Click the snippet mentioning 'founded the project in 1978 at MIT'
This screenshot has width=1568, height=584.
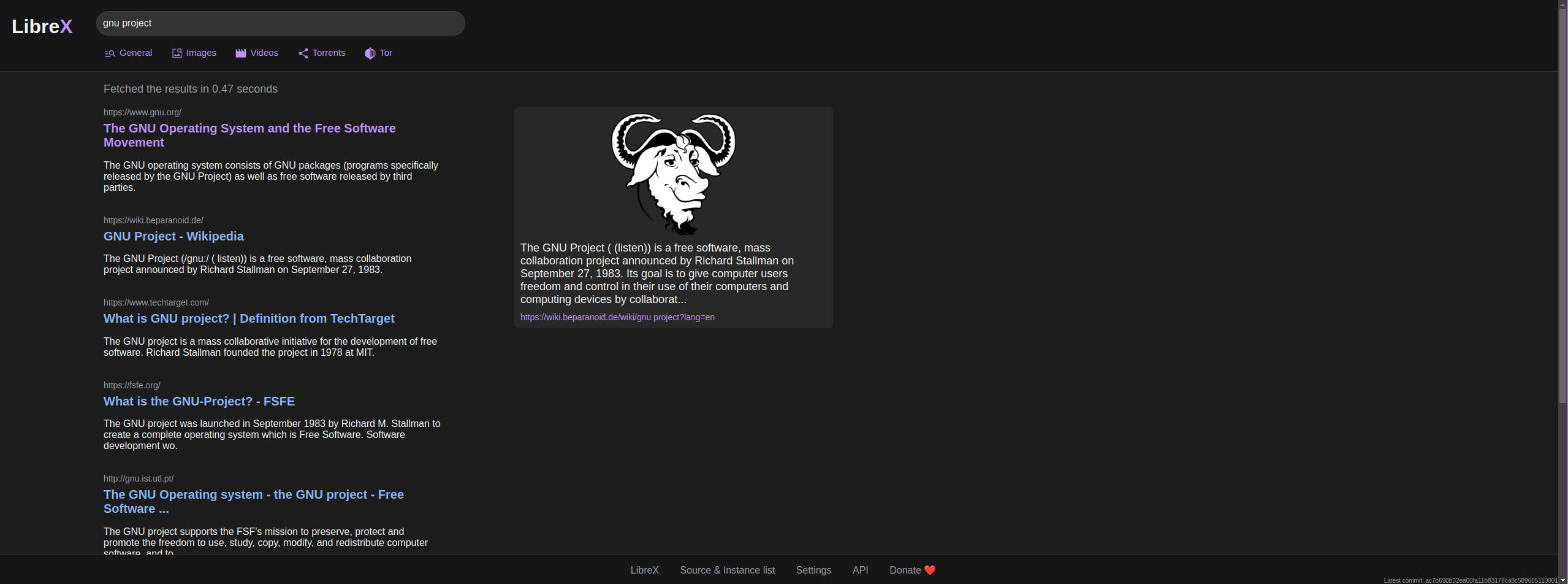[x=270, y=347]
